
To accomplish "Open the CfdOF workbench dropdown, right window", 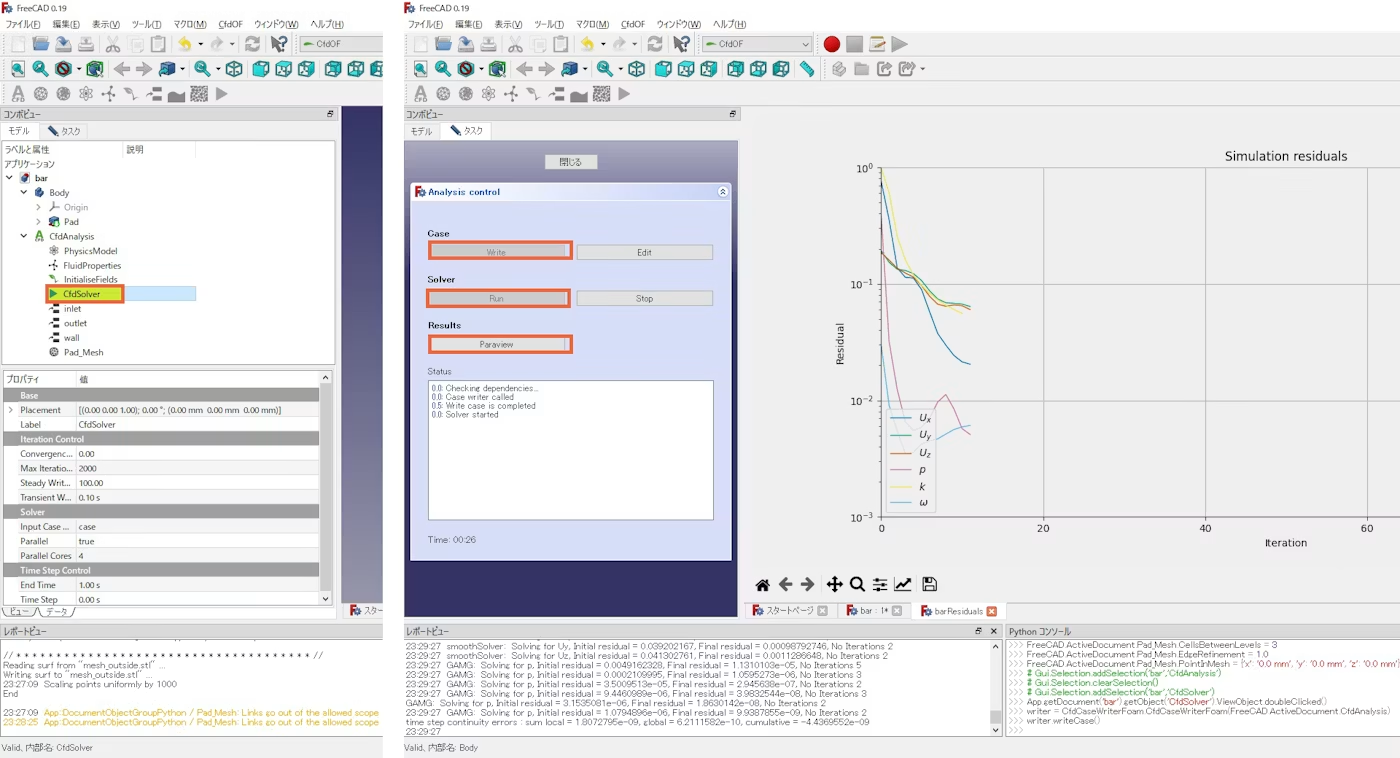I will pos(757,44).
